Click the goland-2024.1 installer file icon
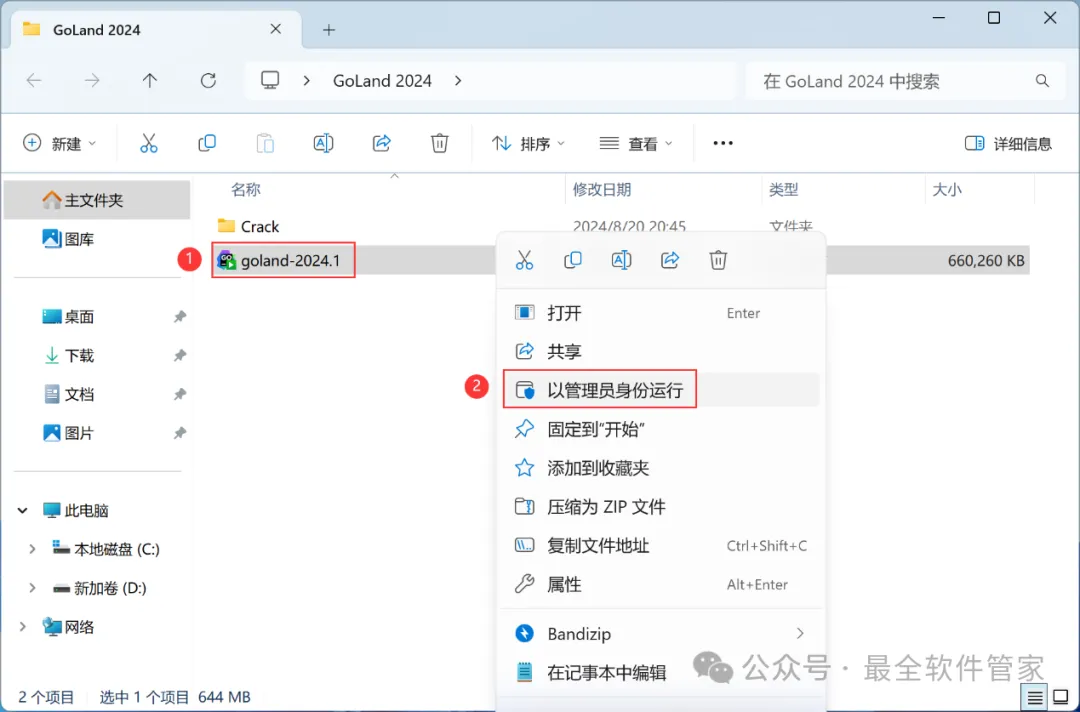The height and width of the screenshot is (712, 1080). 227,260
